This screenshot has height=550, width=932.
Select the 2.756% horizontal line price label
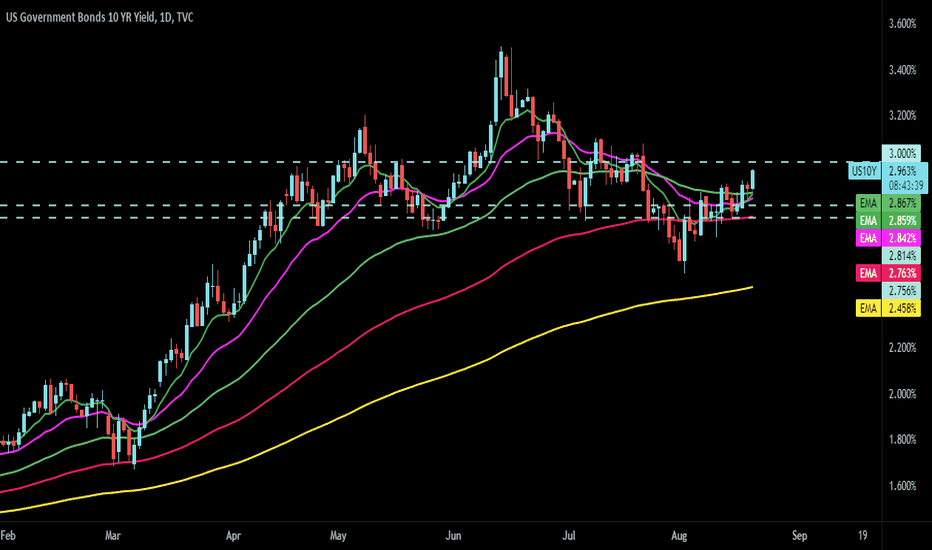point(902,291)
